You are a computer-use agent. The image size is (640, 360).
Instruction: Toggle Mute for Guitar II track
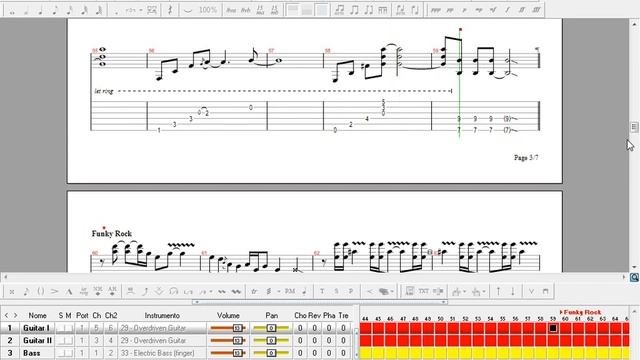(69, 340)
